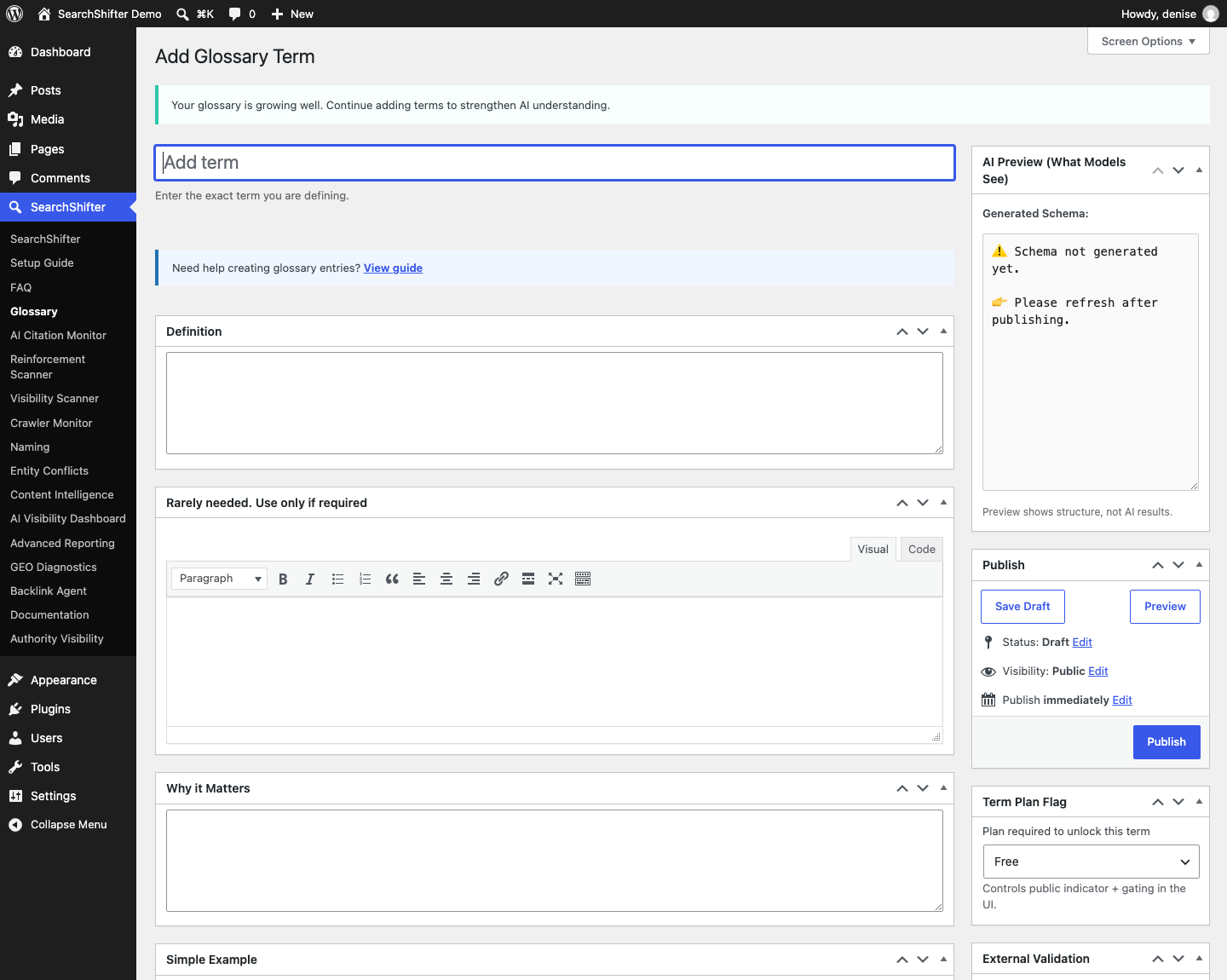Viewport: 1227px width, 980px height.
Task: Click the WordPress logo in the admin bar
Action: tap(14, 14)
